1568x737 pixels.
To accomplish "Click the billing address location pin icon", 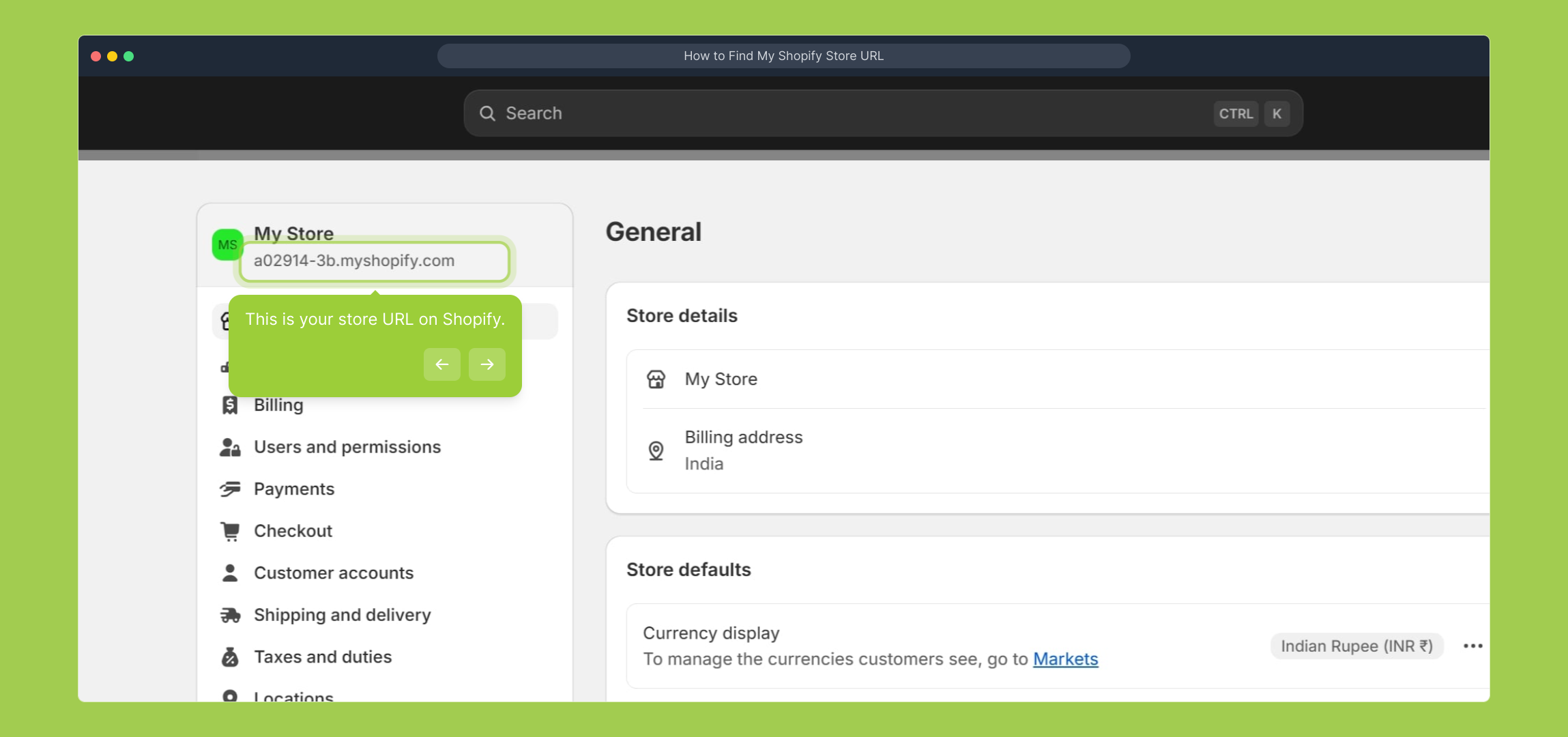I will click(x=656, y=450).
